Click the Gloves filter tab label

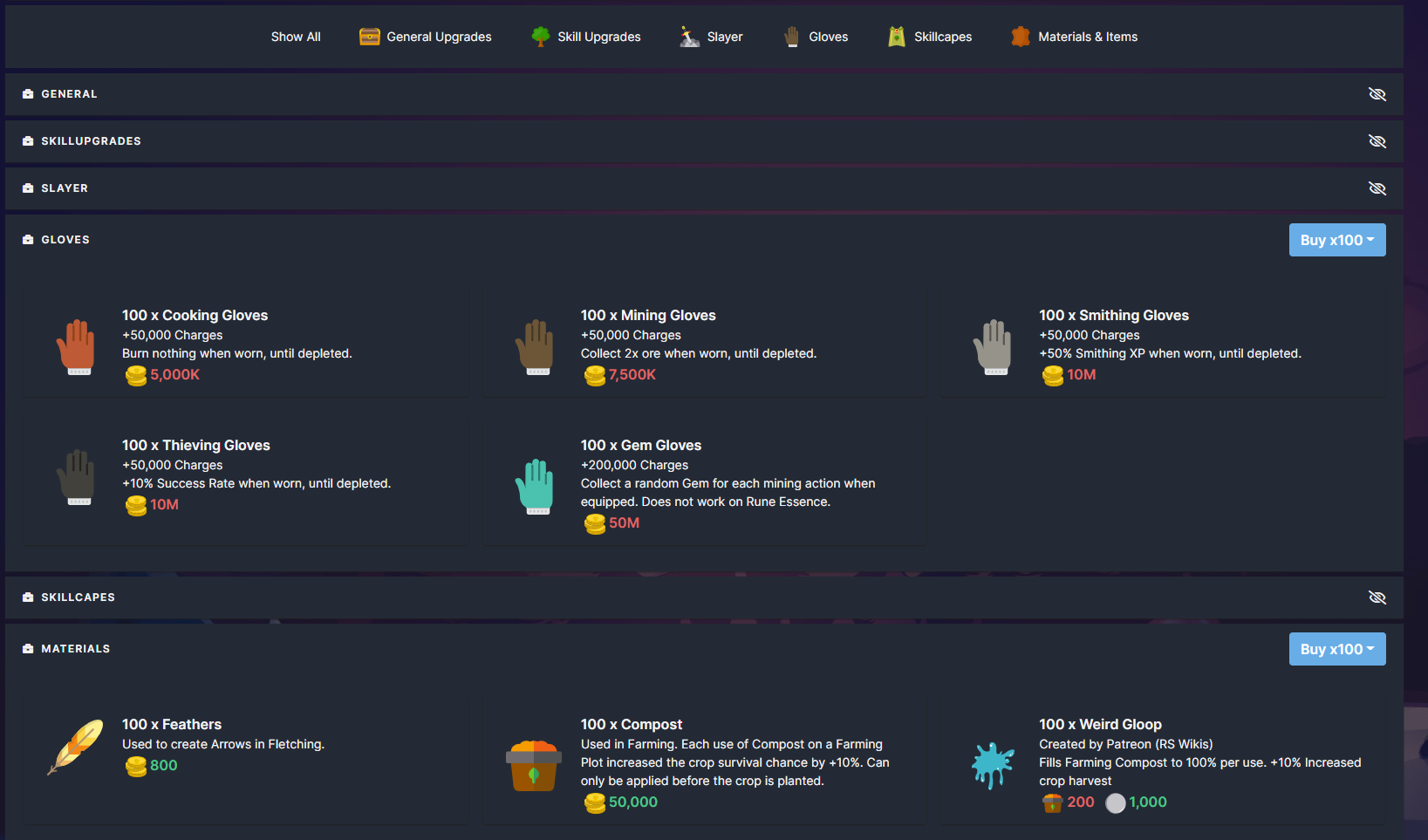tap(828, 36)
